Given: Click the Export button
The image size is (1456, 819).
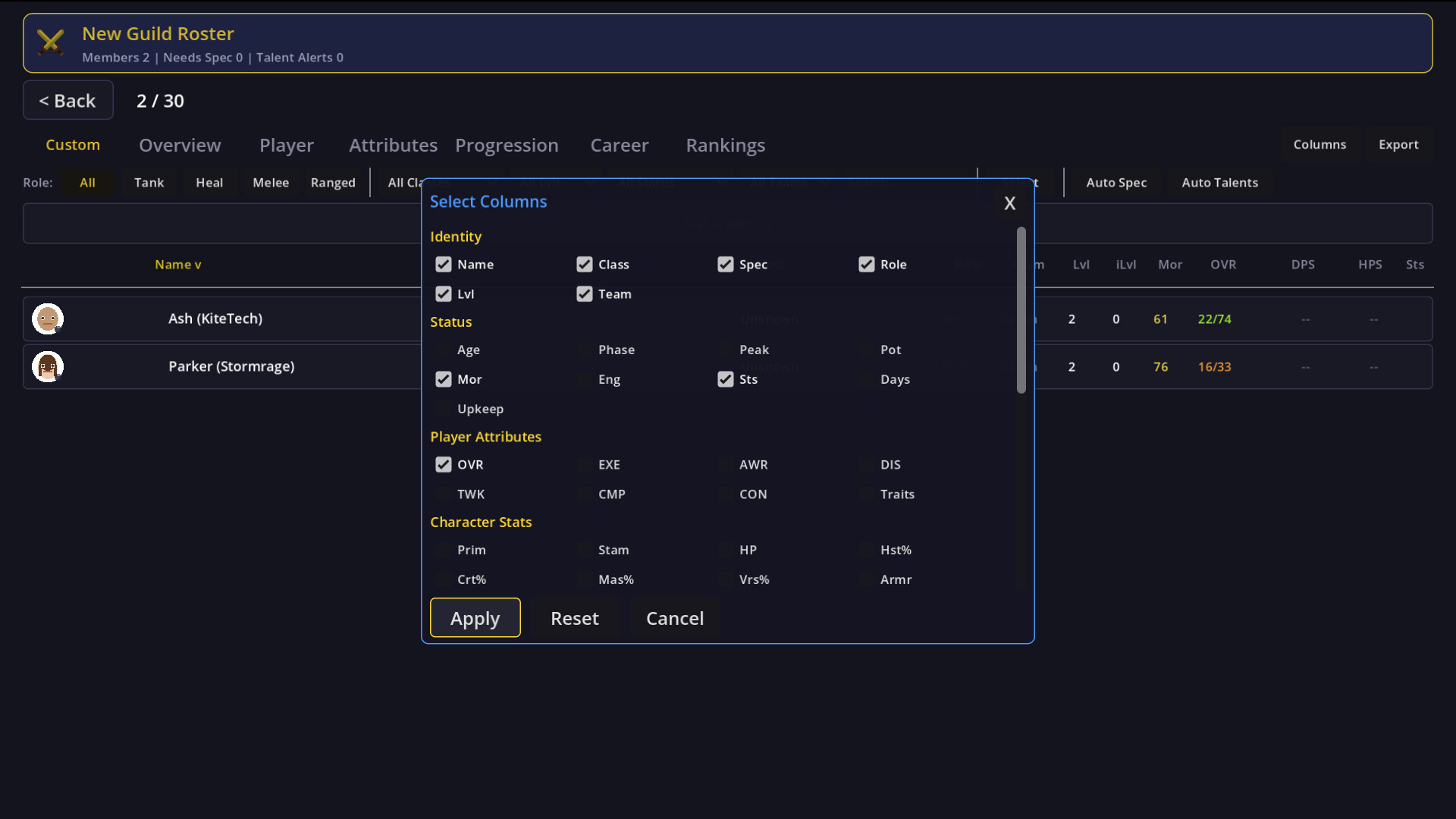Looking at the screenshot, I should (1398, 144).
